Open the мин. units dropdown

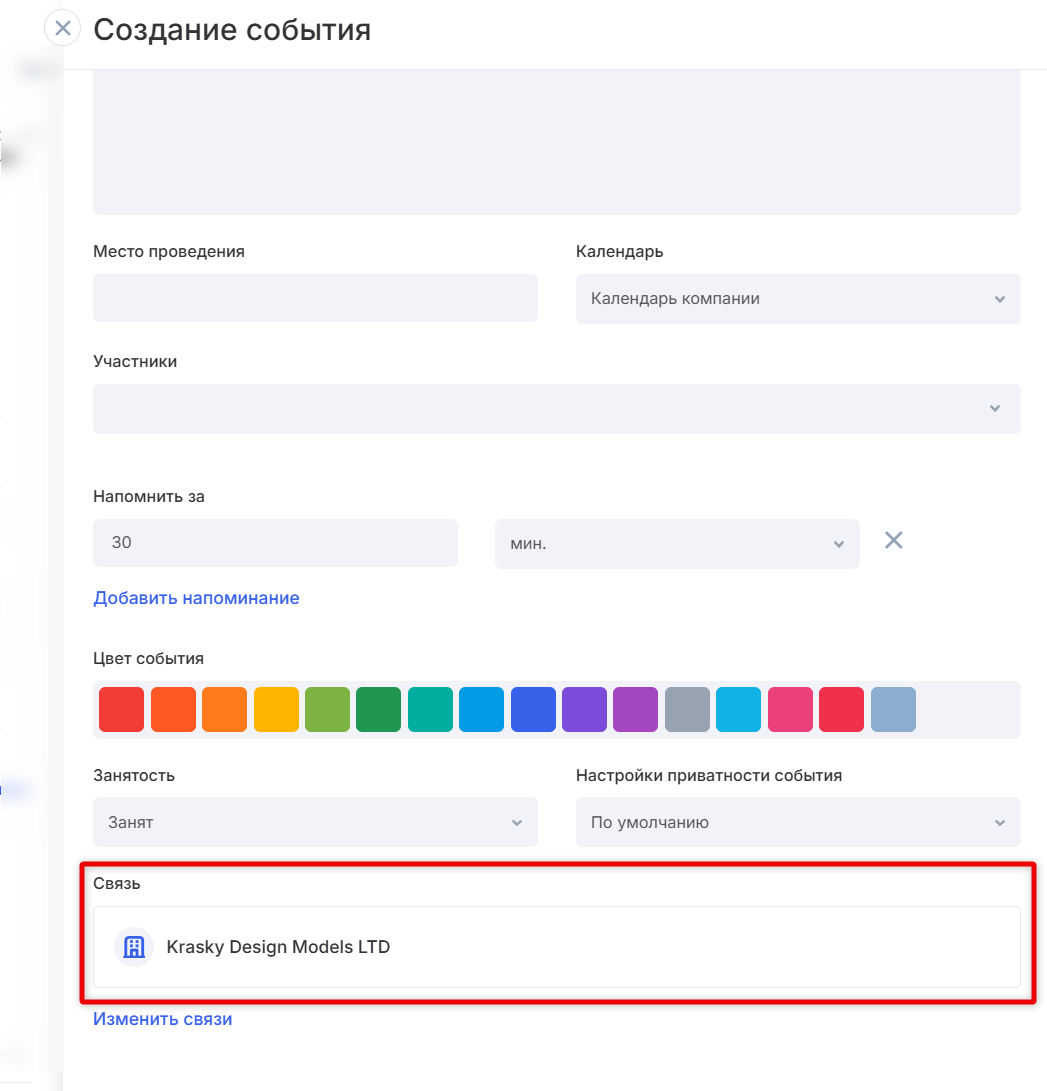[x=676, y=544]
